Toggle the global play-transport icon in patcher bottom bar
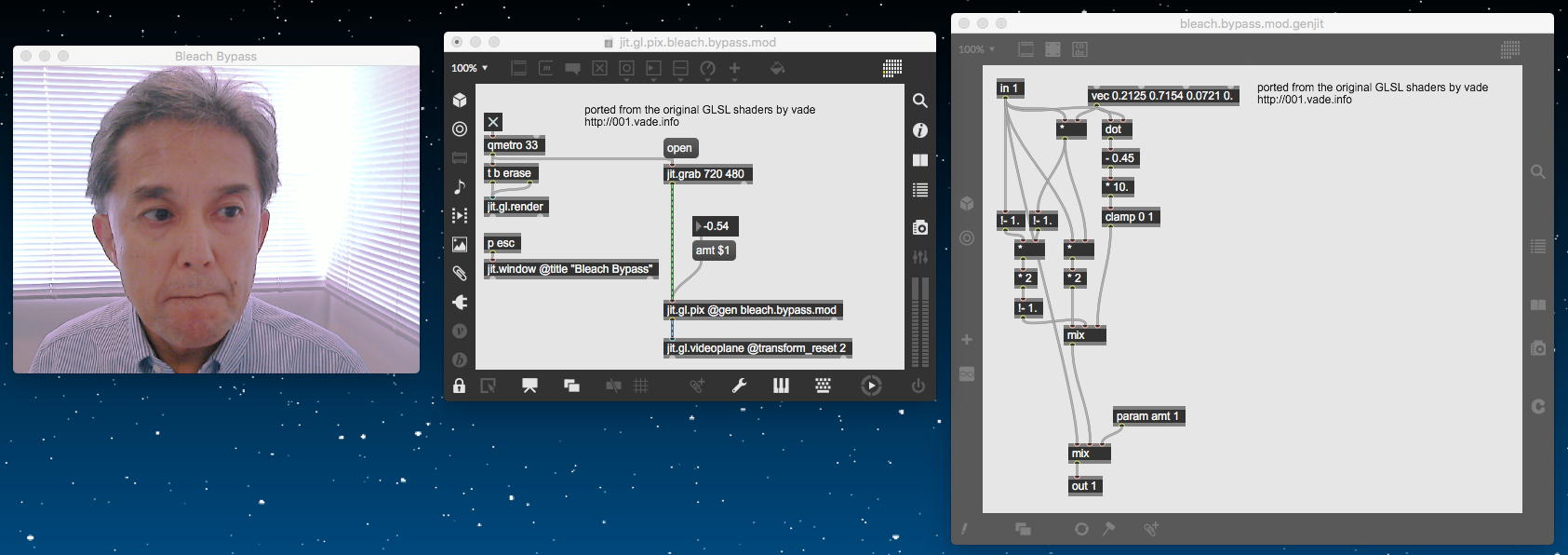 click(871, 386)
